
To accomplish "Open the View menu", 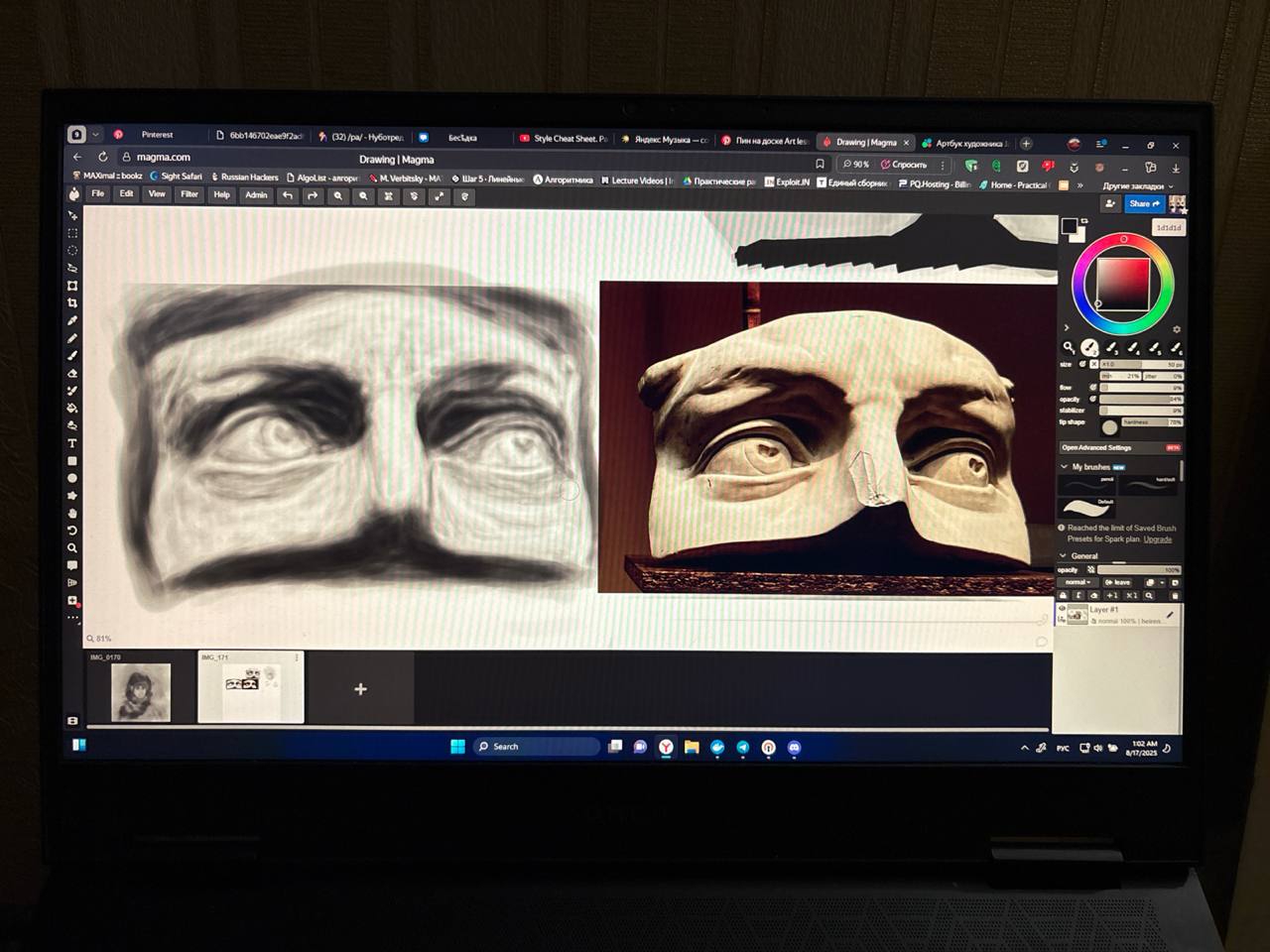I will (x=157, y=194).
